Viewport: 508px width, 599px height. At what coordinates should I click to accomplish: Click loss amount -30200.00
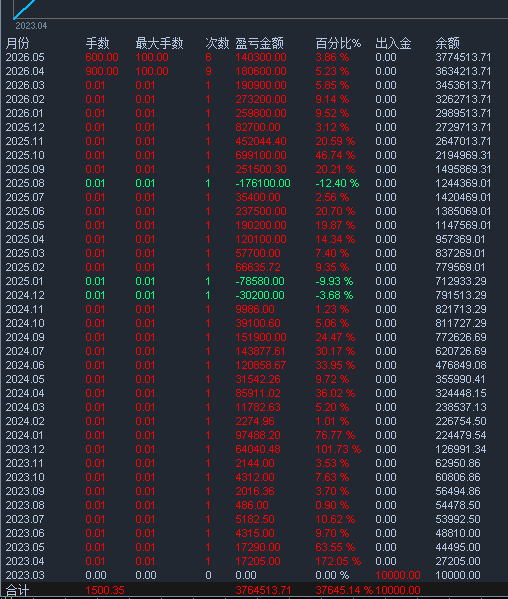tap(260, 295)
